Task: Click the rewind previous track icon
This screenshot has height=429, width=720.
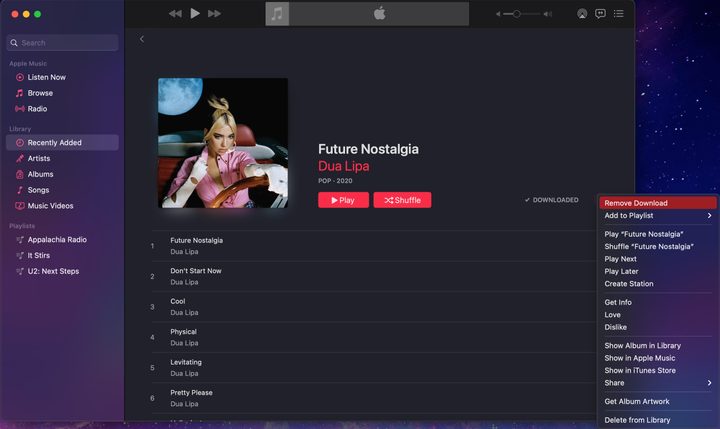Action: pos(175,14)
